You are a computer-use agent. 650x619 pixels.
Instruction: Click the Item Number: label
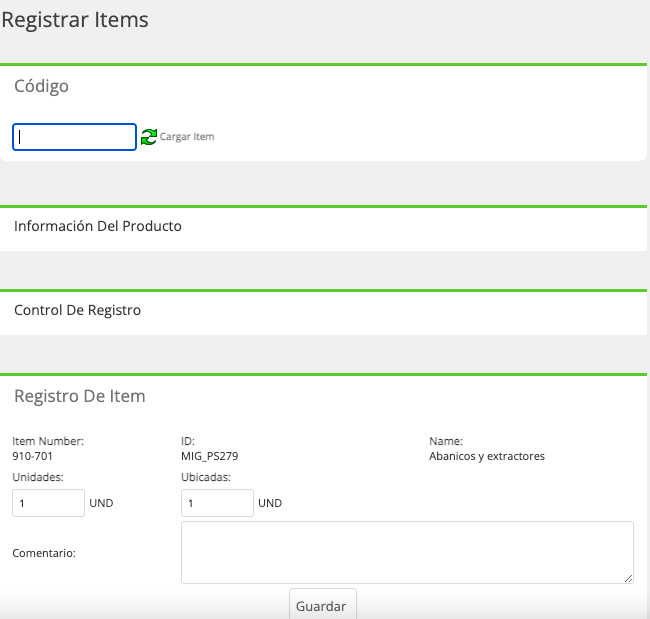48,441
